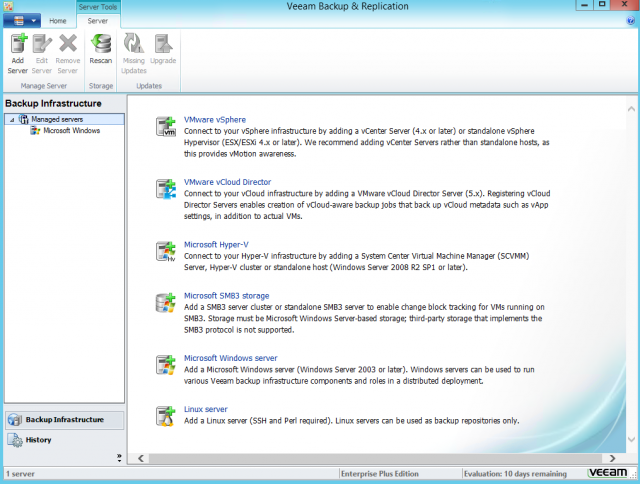Click the VMware vCloud Director icon

tap(165, 189)
